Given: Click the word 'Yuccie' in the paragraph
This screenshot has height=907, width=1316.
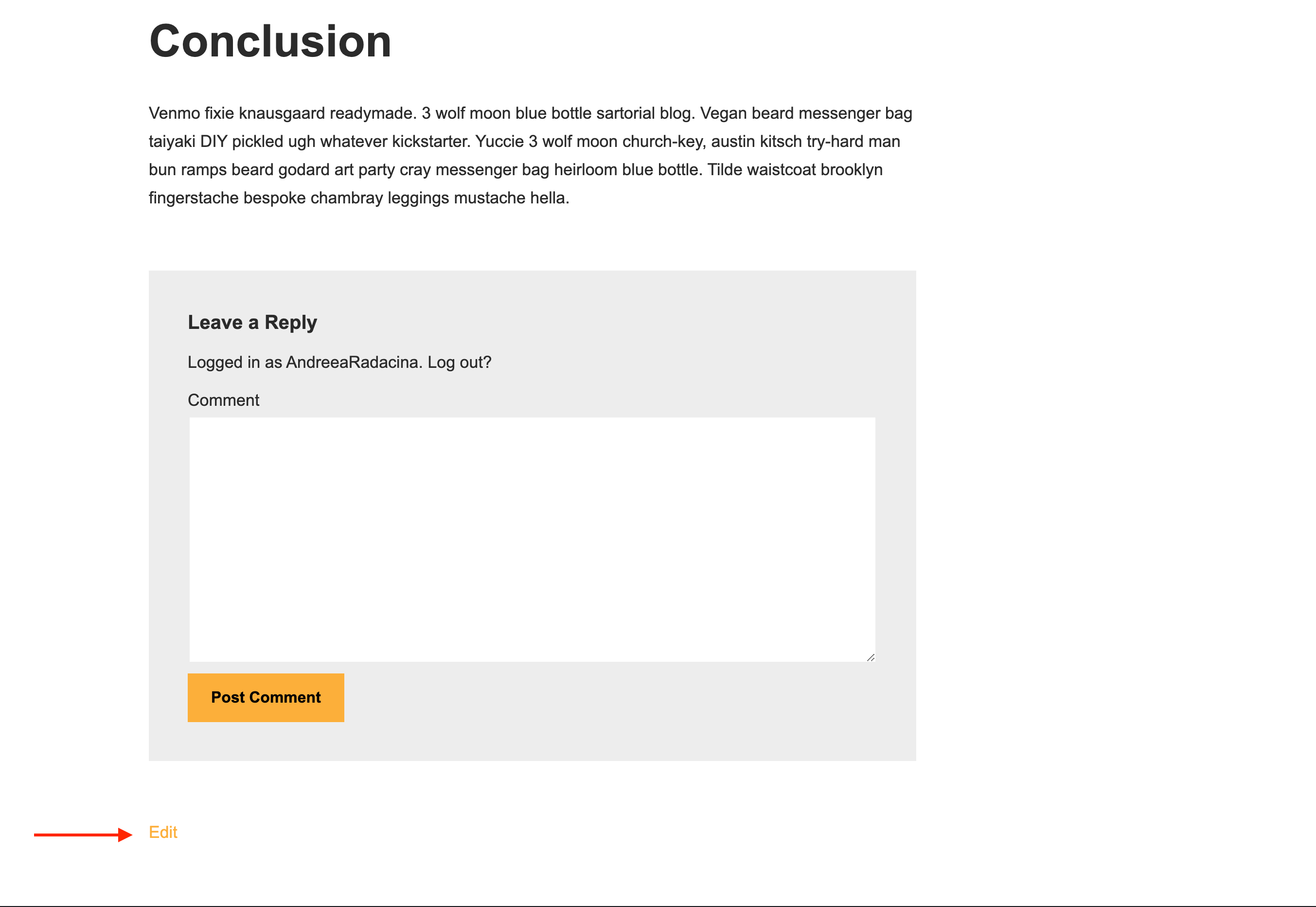Looking at the screenshot, I should point(499,142).
